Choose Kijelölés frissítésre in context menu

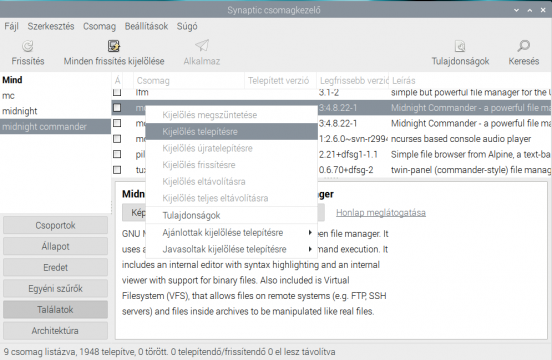232,165
